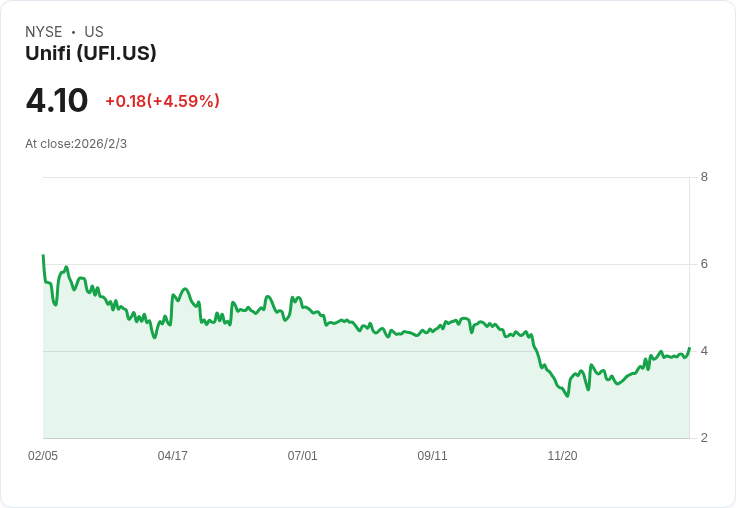Click the 07/01 date on x-axis
This screenshot has height=508, width=736.
point(303,456)
